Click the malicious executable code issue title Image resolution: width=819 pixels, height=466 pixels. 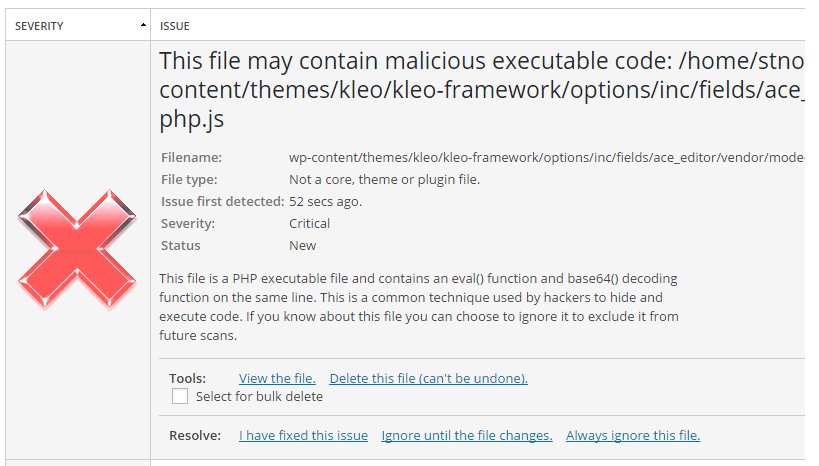coord(482,90)
